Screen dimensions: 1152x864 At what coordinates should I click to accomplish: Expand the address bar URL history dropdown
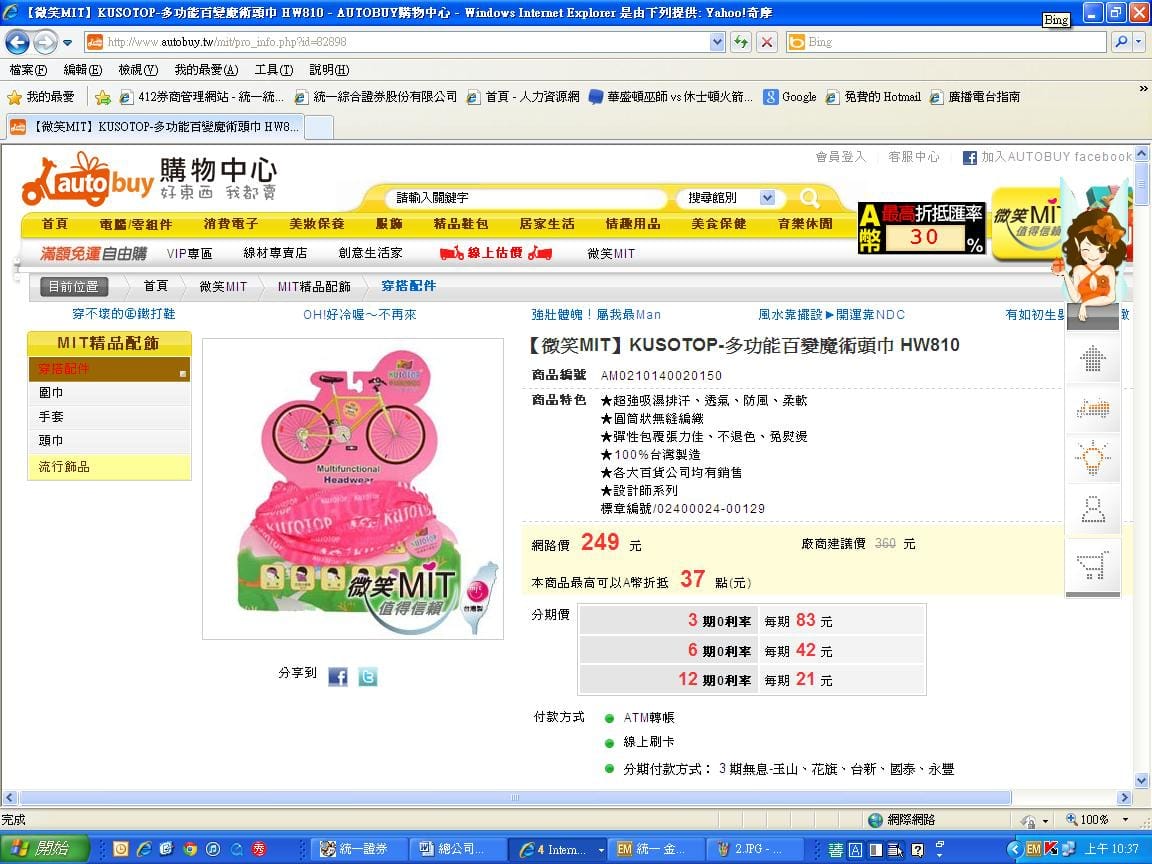717,42
